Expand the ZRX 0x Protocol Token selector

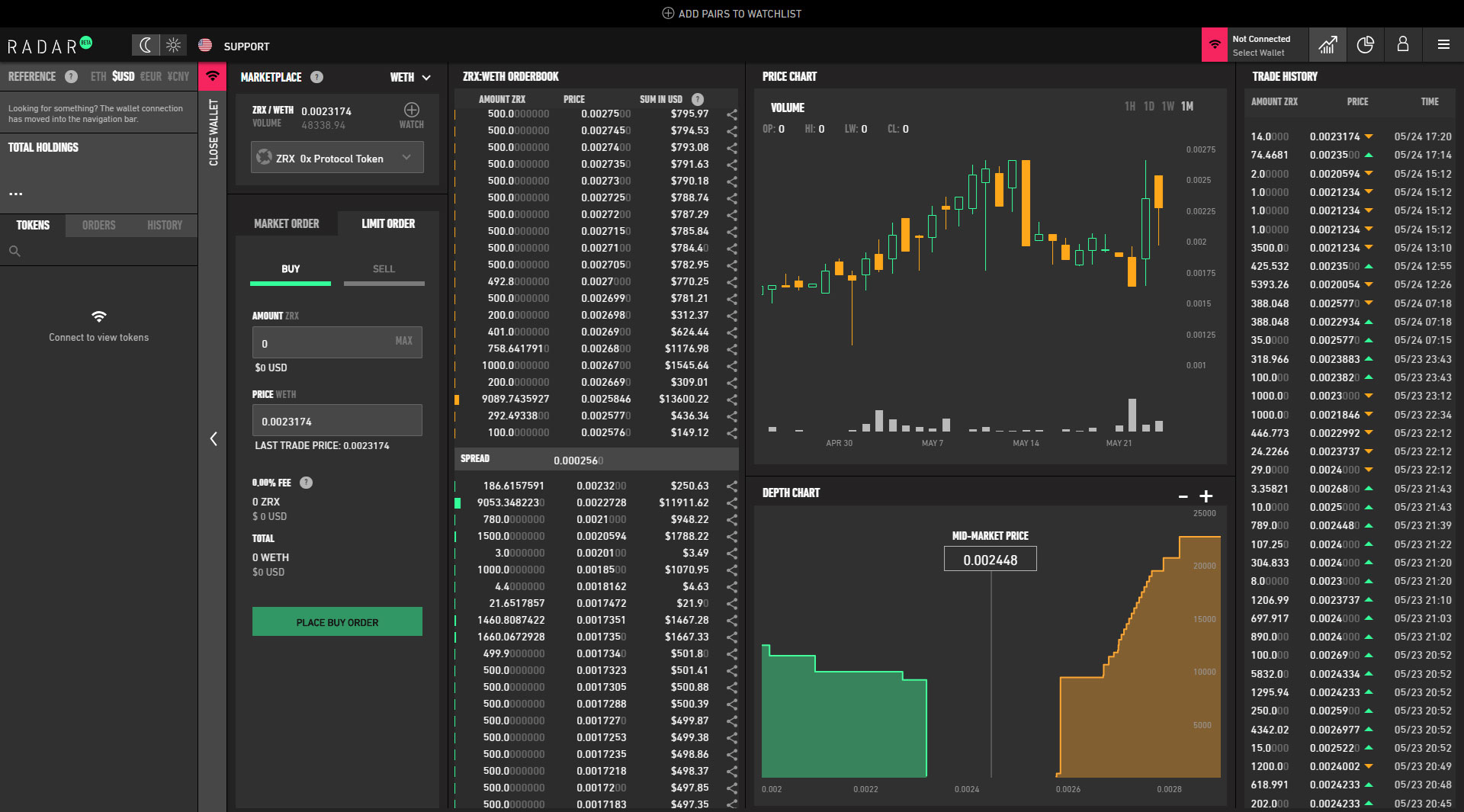[x=336, y=157]
